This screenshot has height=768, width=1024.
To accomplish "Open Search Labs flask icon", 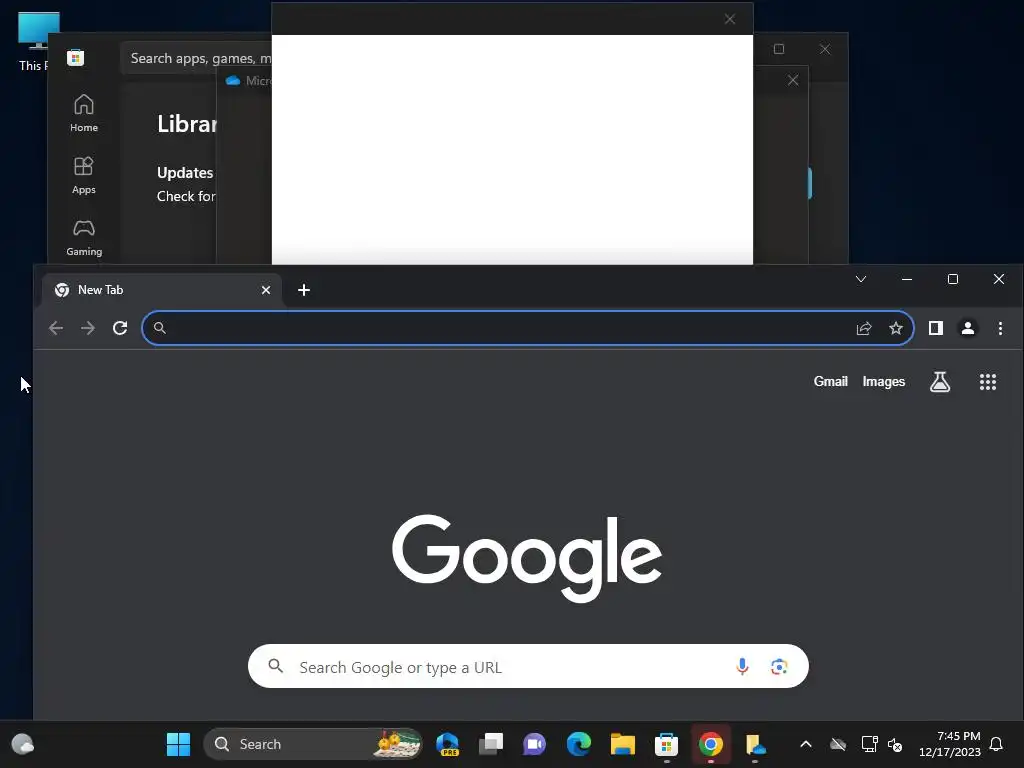I will click(x=940, y=382).
